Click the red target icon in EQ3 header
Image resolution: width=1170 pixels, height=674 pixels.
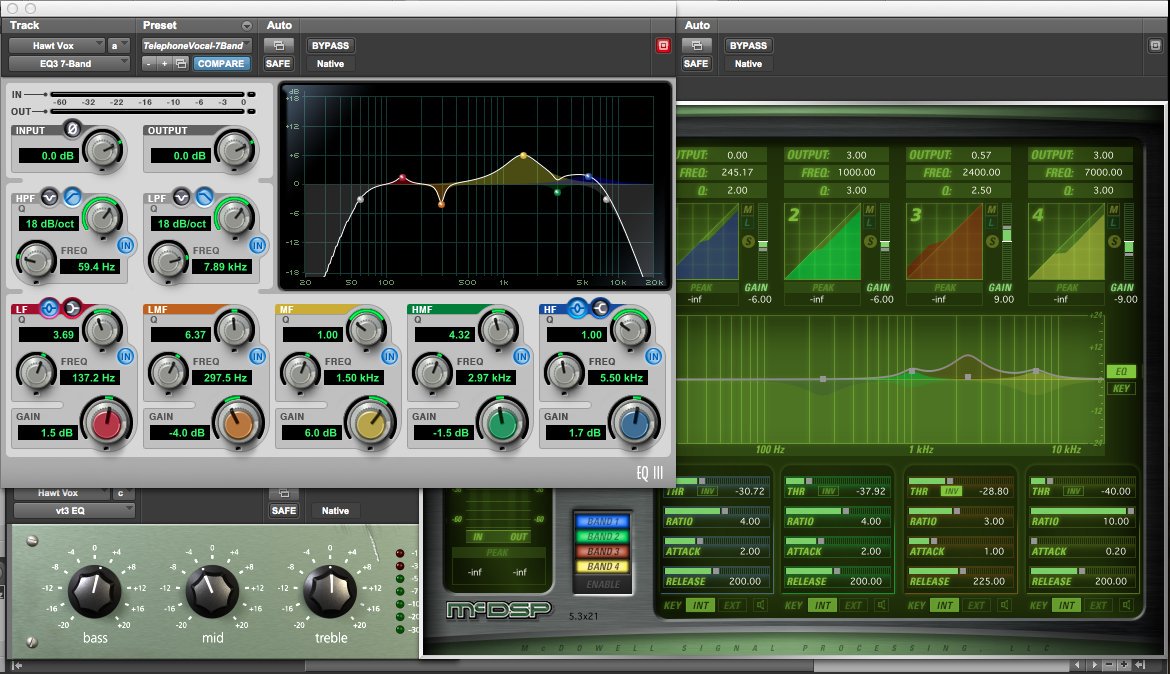[663, 46]
